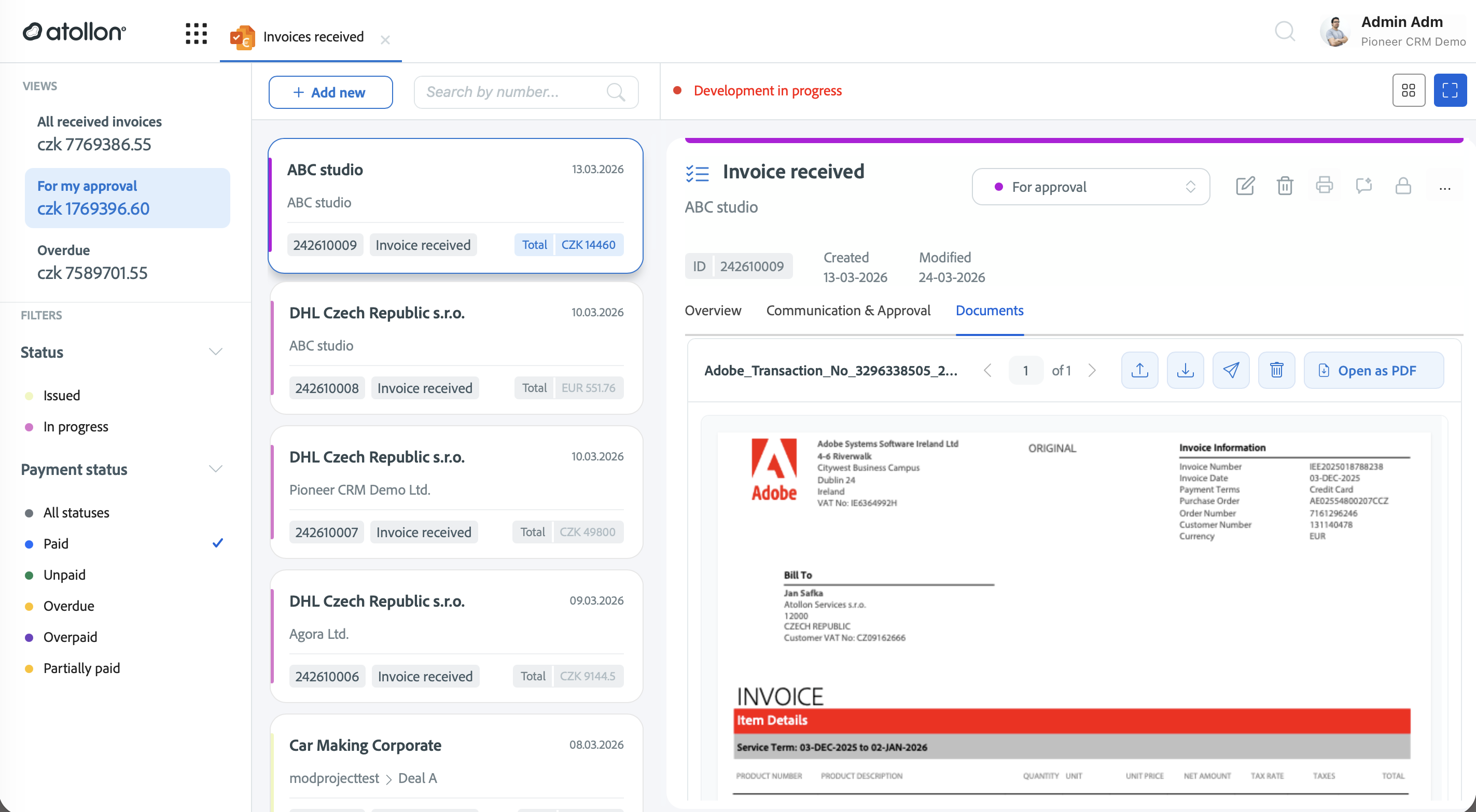Click the lock icon next to invoice actions
Viewport: 1476px width, 812px height.
pos(1403,186)
